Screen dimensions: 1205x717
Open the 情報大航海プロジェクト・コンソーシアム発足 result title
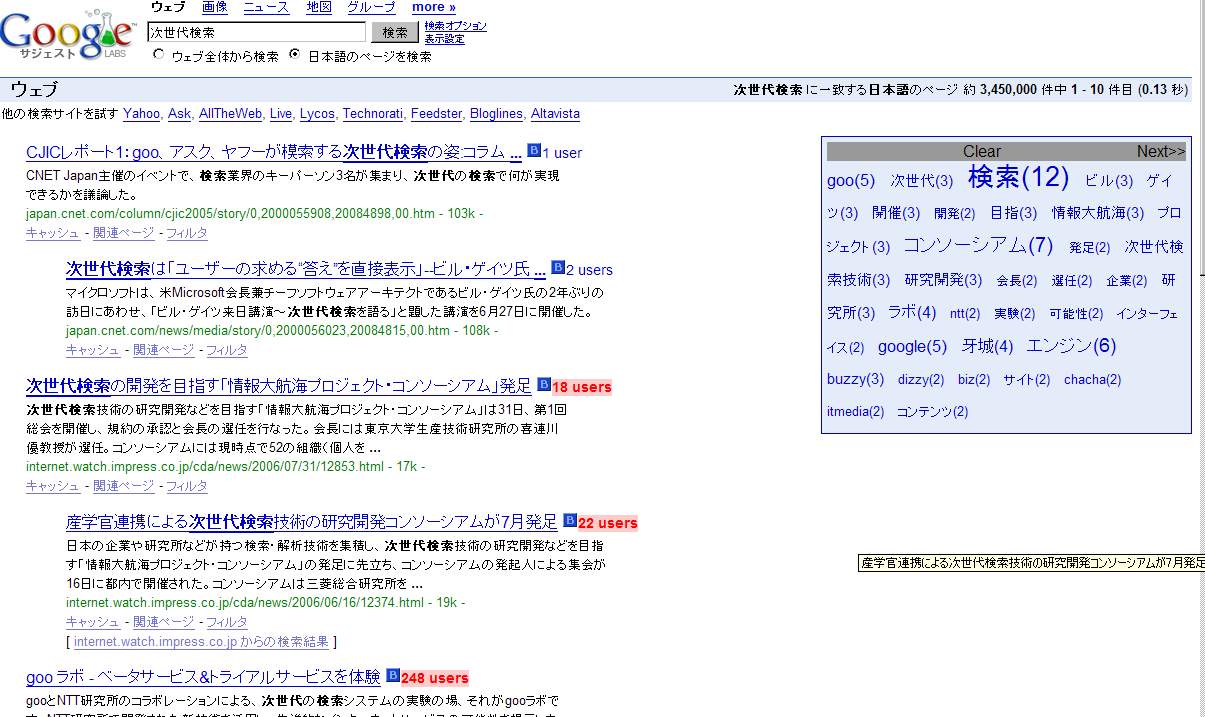tap(279, 386)
